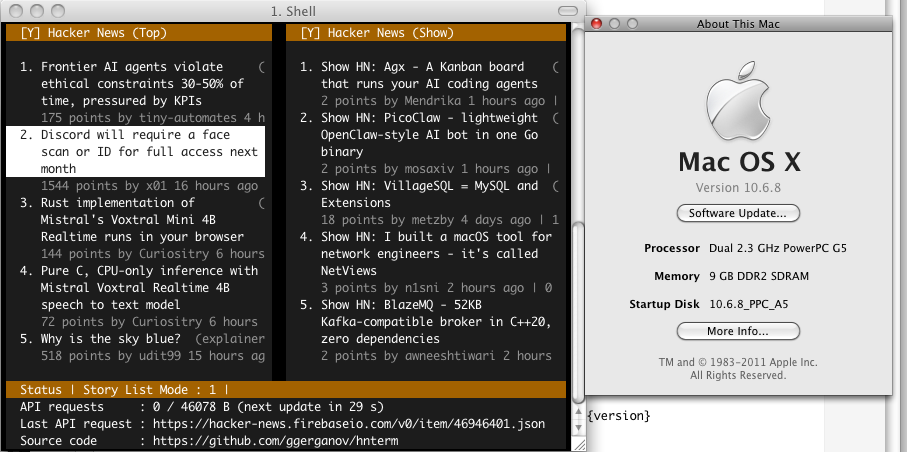Click the API requests status line
Image resolution: width=907 pixels, height=452 pixels.
click(202, 407)
